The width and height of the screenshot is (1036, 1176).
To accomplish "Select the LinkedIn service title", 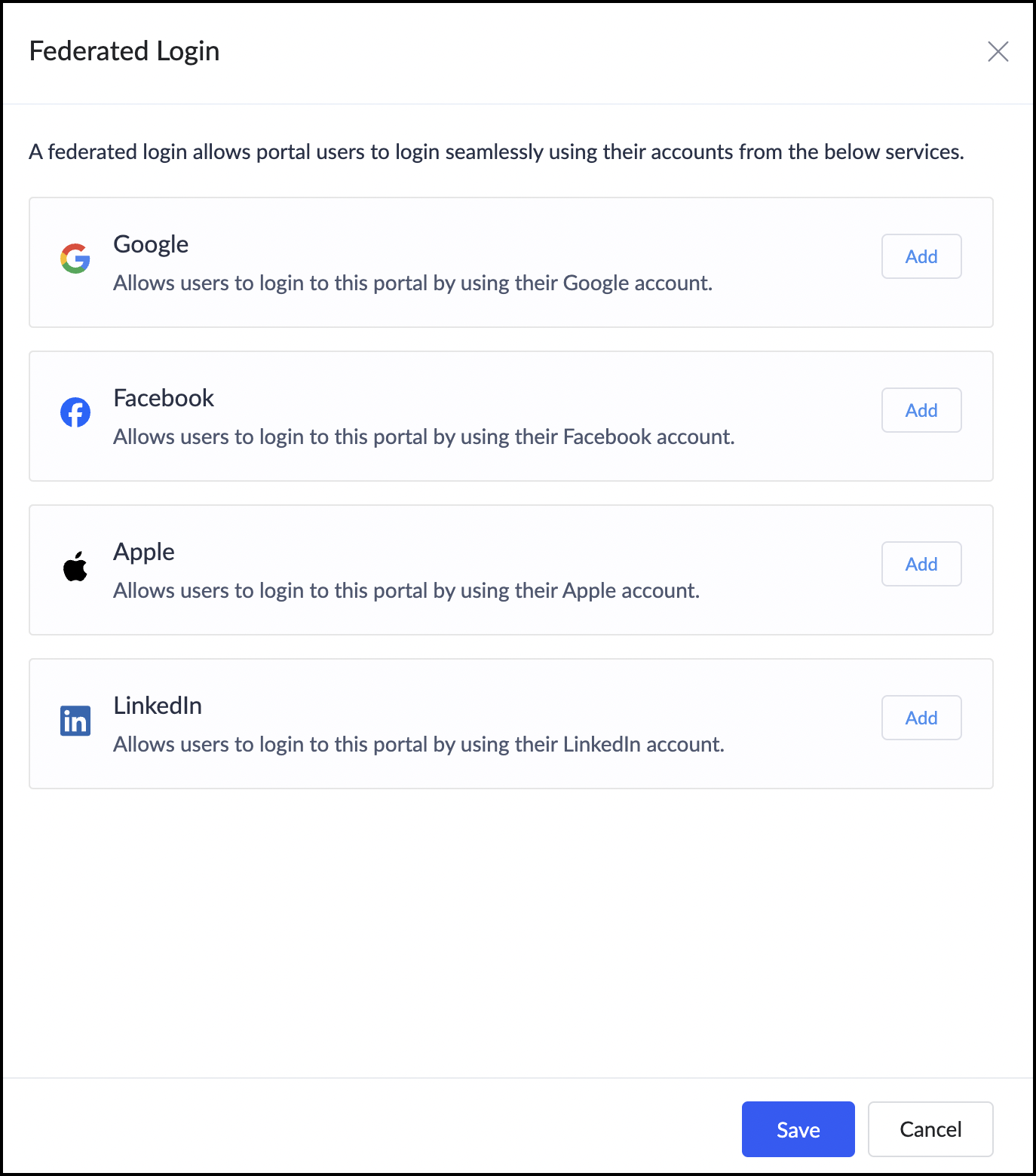I will 158,706.
